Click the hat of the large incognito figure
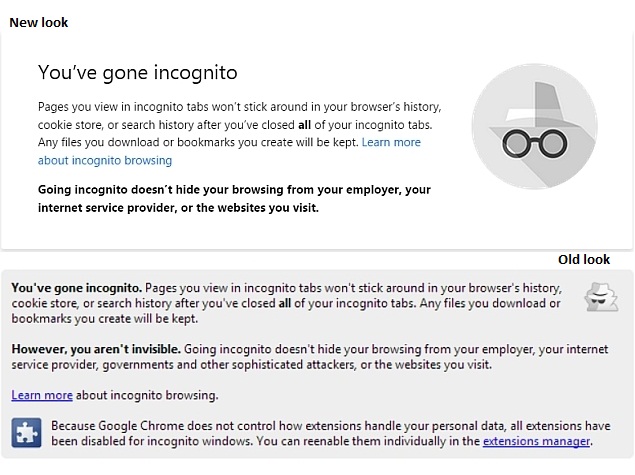Viewport: 635px width, 475px height. pyautogui.click(x=535, y=107)
